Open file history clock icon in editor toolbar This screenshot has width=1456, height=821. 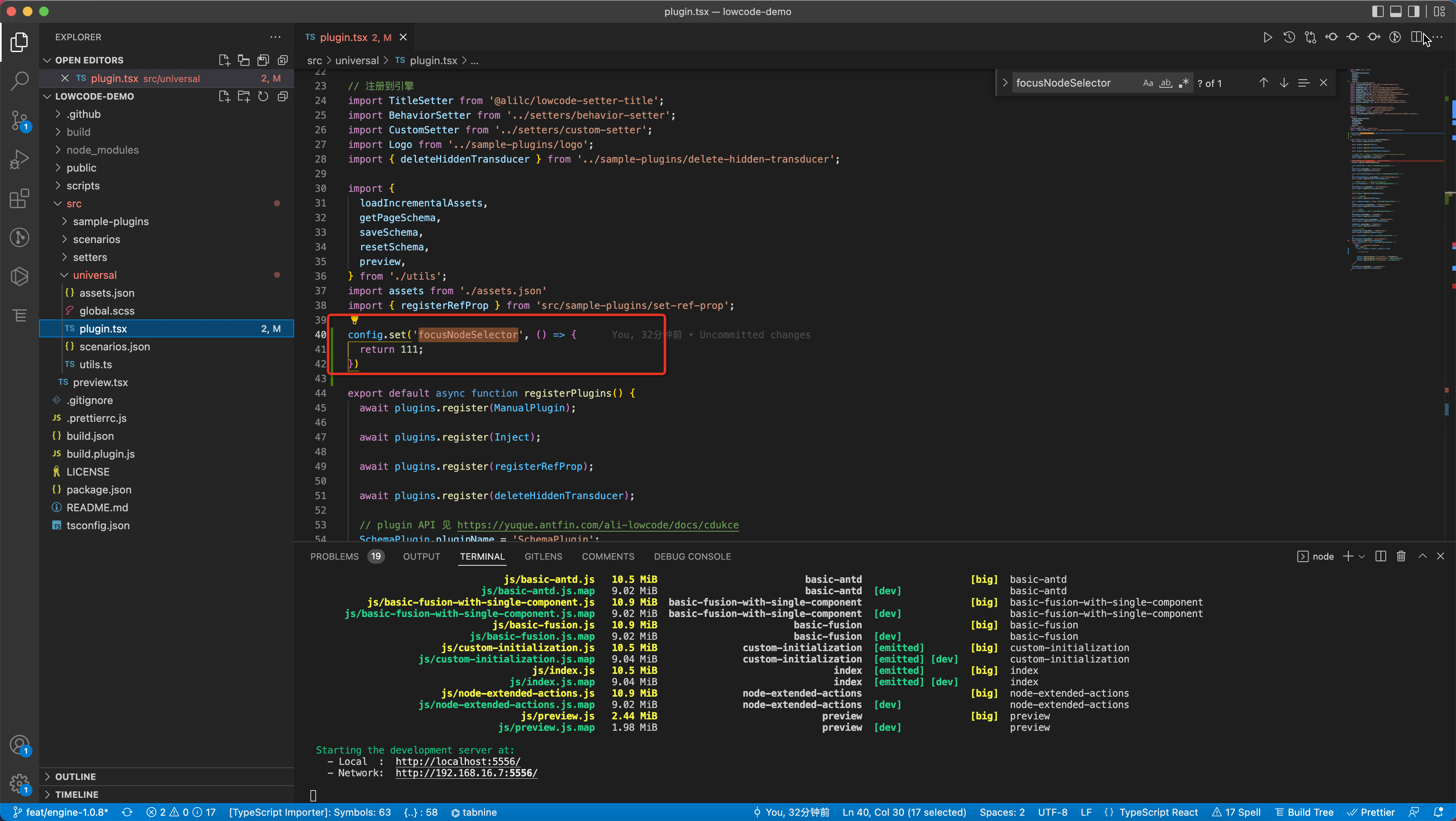coord(1289,37)
